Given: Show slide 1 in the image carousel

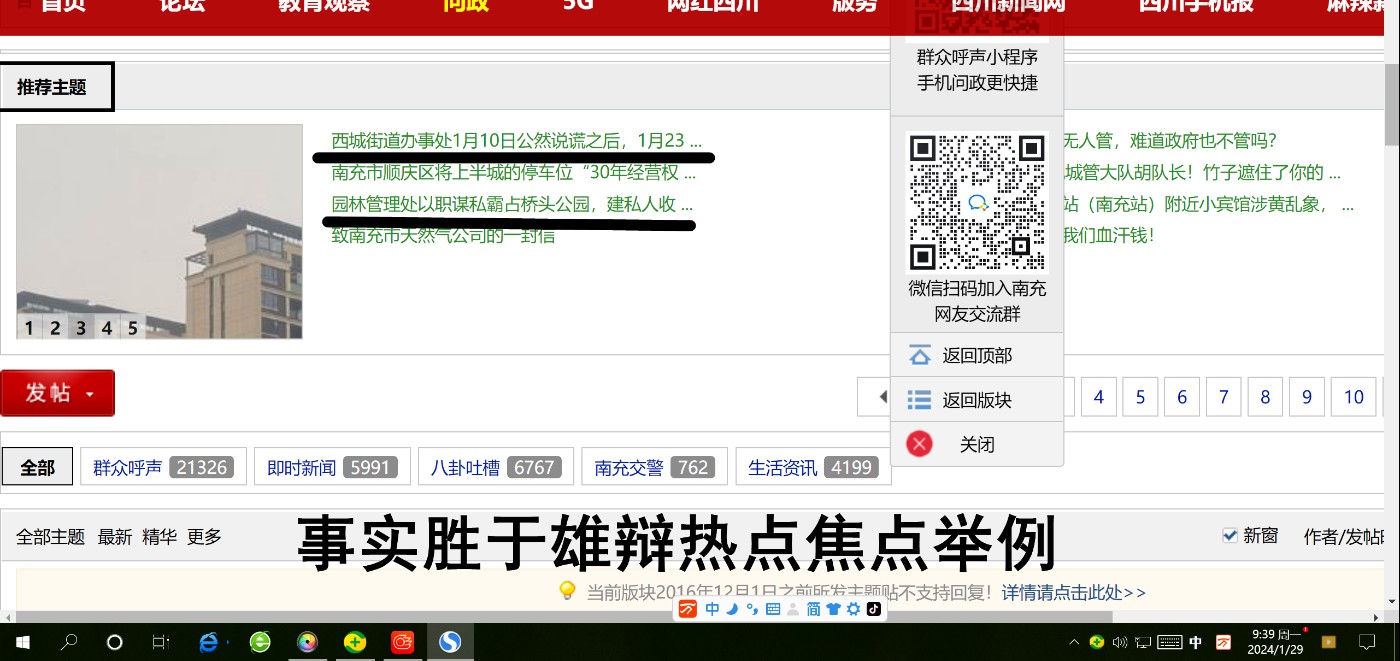Looking at the screenshot, I should pyautogui.click(x=29, y=328).
